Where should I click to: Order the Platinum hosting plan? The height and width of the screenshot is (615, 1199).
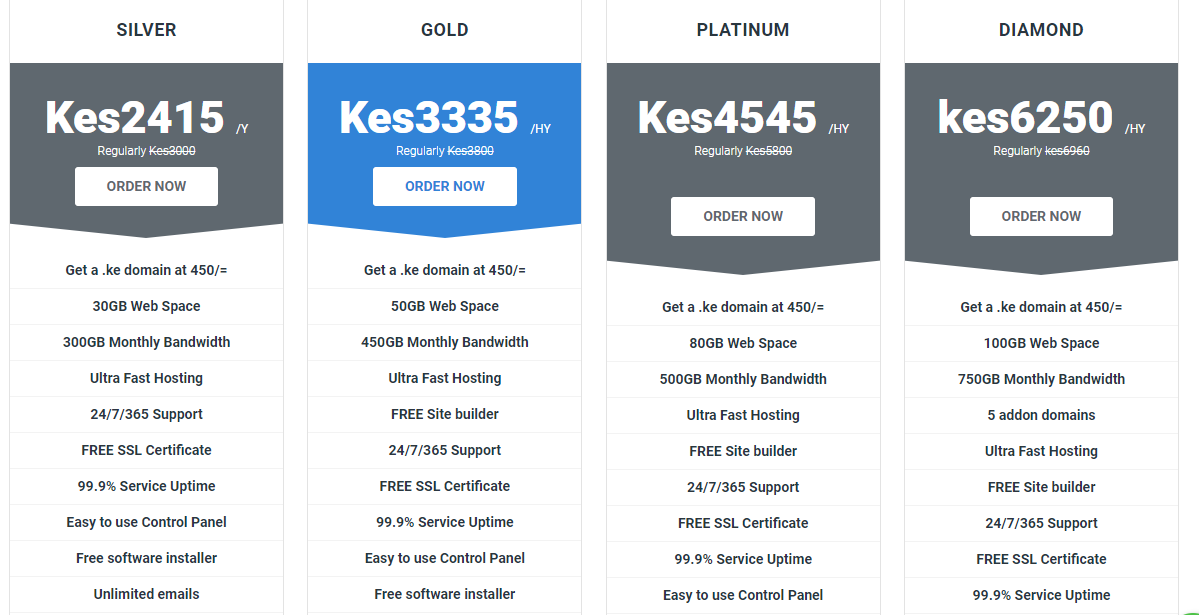[x=742, y=216]
